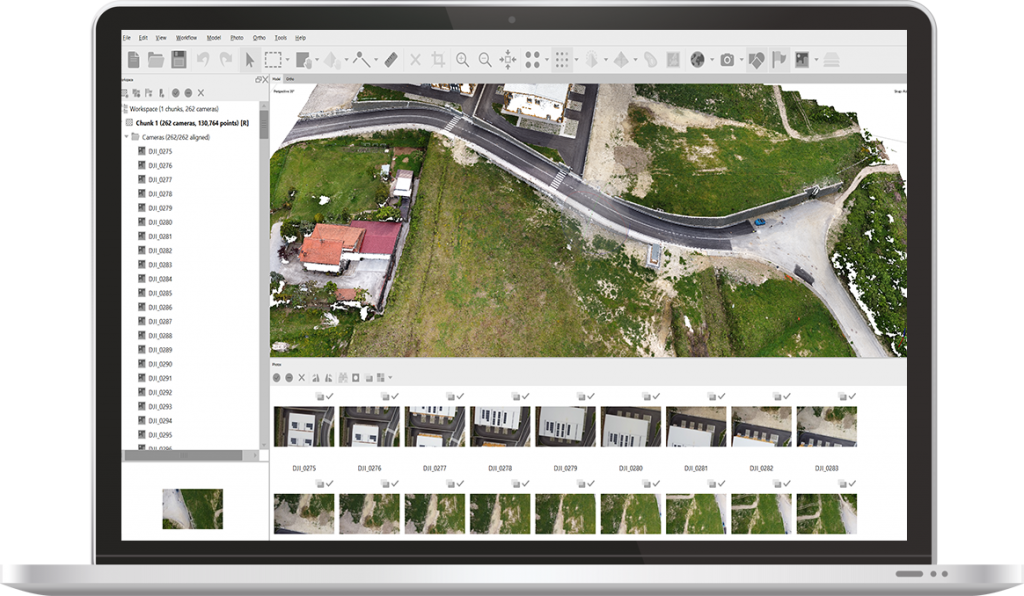Select the Ruler measurement tool
Screen dimensions: 1024x596
point(390,60)
